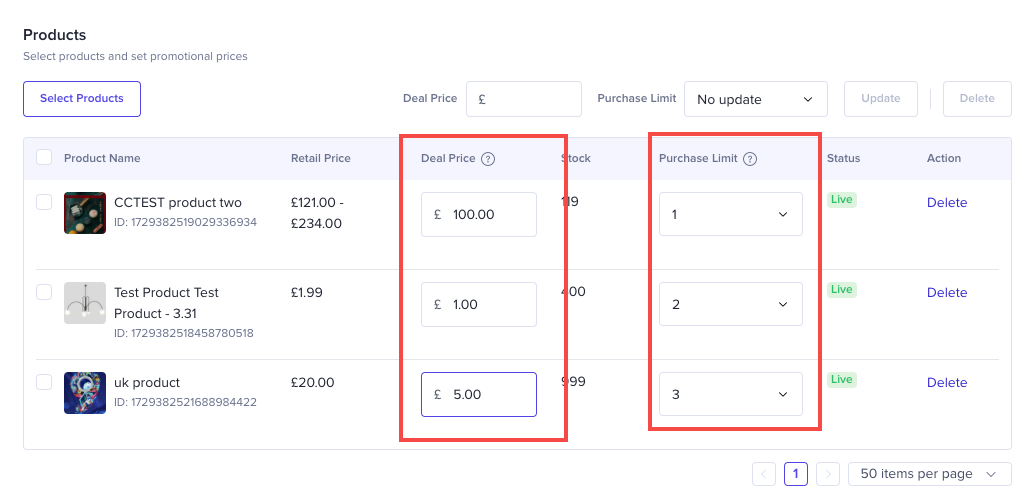Image resolution: width=1036 pixels, height=499 pixels.
Task: Click the Deal Price help question icon
Action: click(488, 158)
